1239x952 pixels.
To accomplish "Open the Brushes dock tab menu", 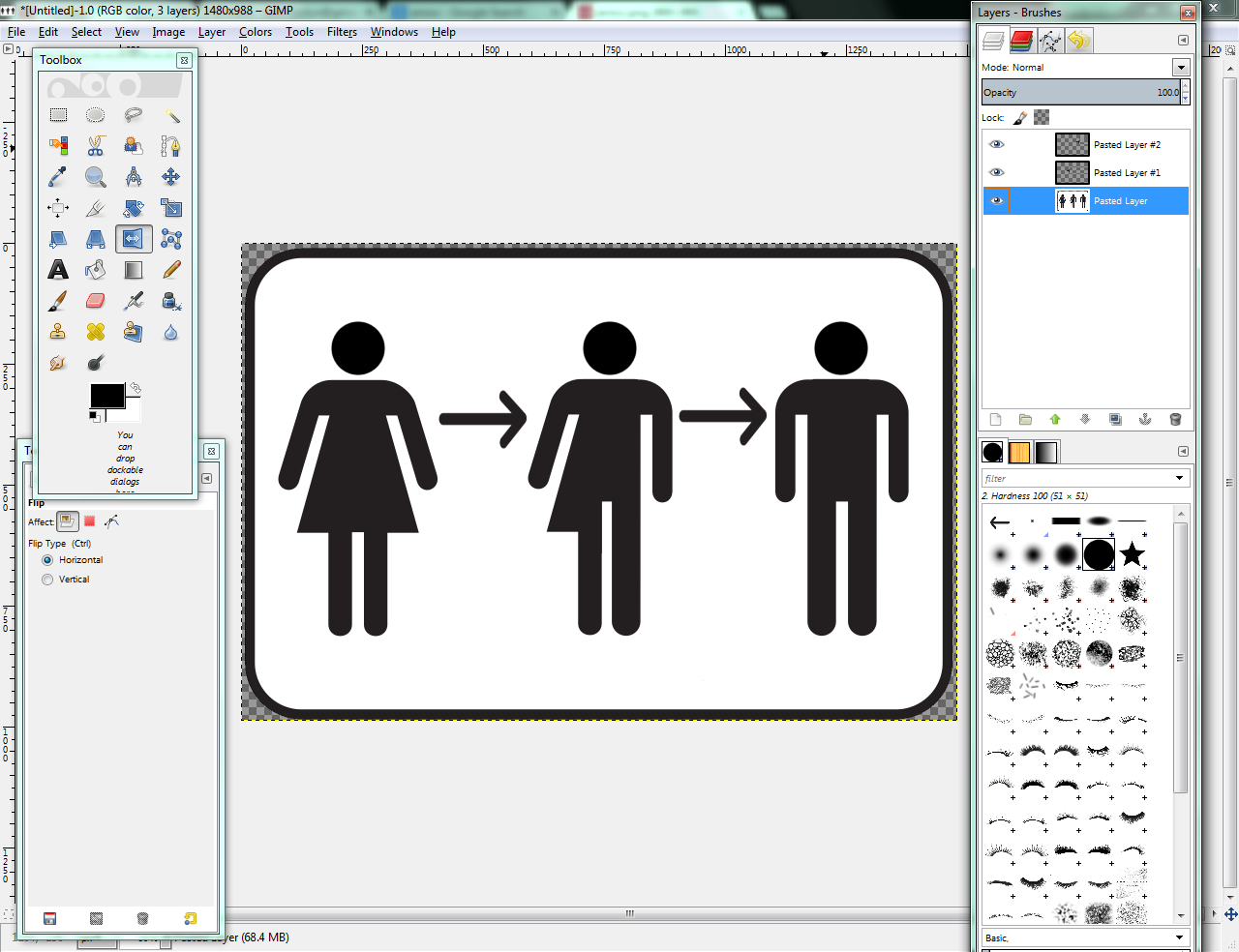I will pos(1183,452).
